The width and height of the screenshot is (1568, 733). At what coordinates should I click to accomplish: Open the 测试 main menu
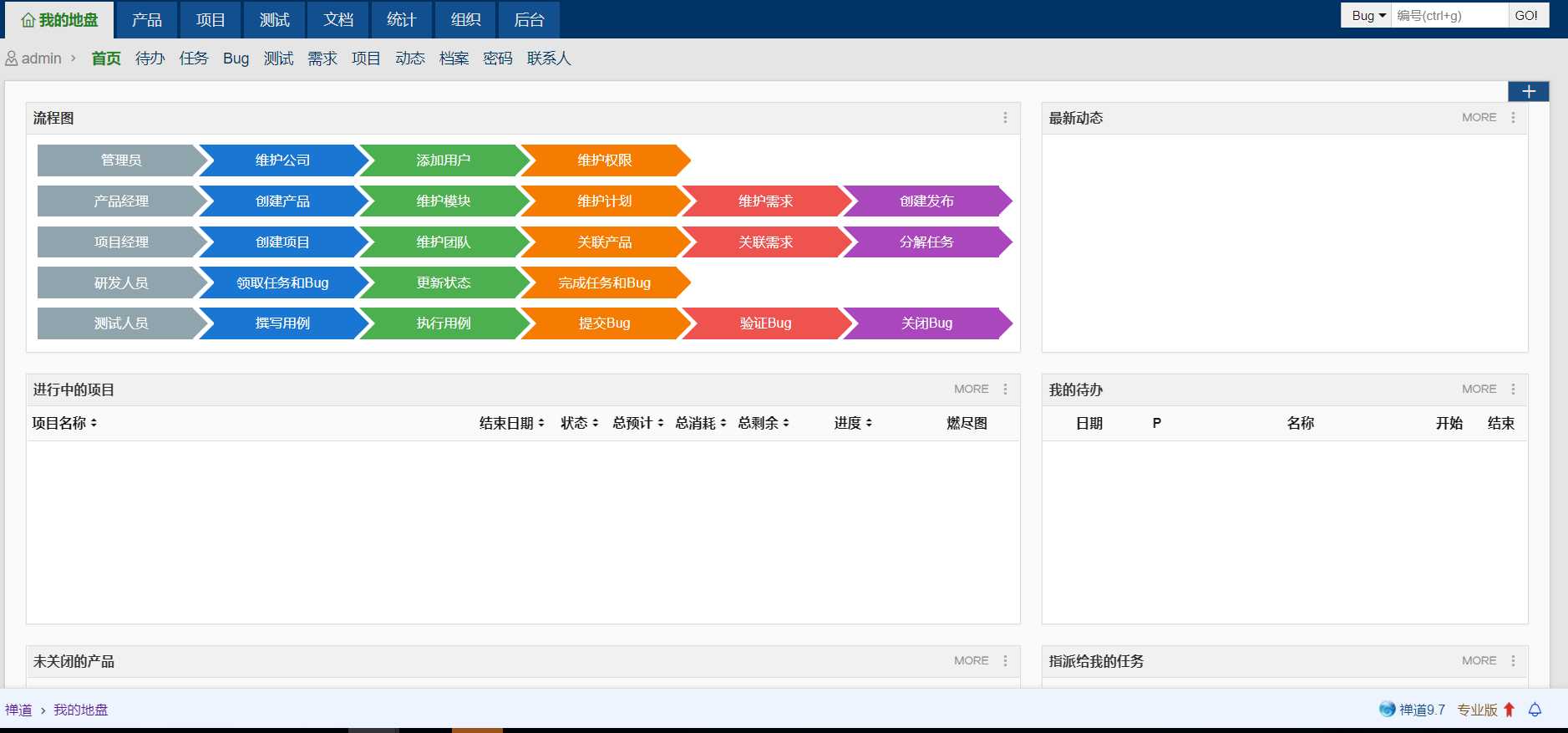coord(274,19)
